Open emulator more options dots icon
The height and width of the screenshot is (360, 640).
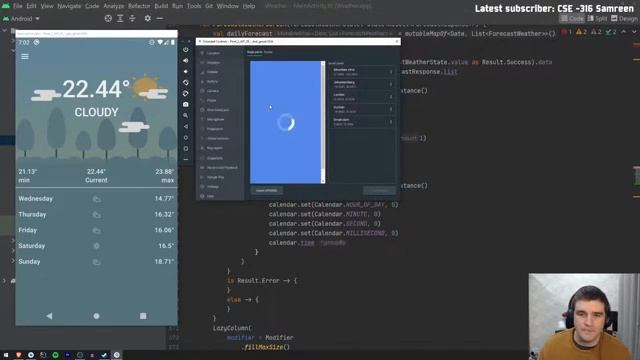[x=186, y=160]
